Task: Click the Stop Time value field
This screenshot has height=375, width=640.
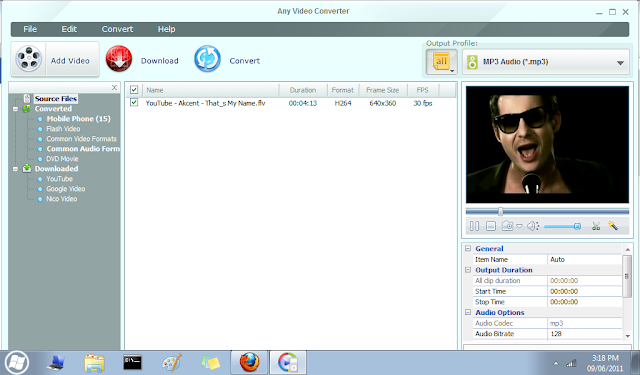Action: coord(584,302)
